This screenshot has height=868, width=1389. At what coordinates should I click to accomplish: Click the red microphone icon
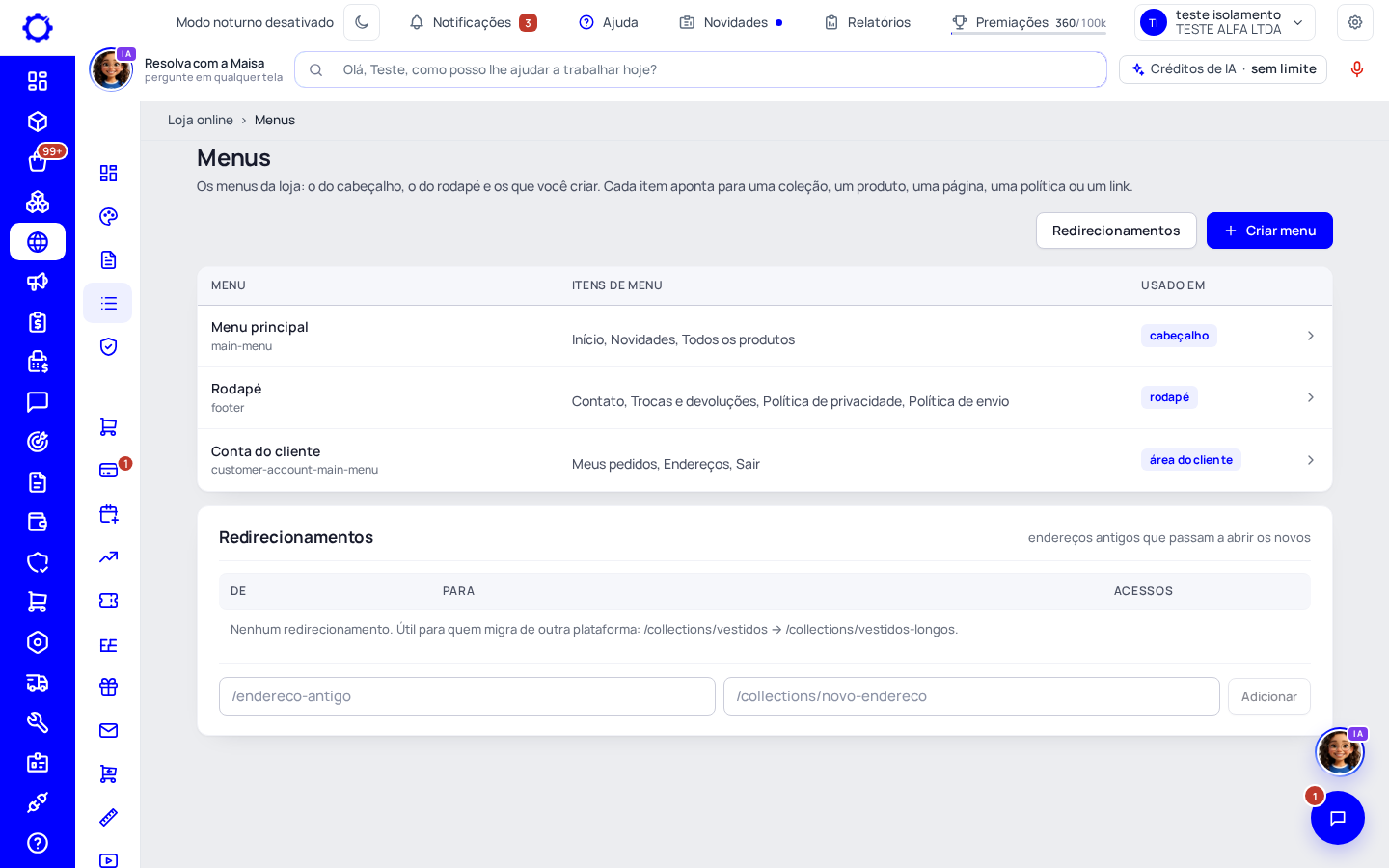point(1357,69)
